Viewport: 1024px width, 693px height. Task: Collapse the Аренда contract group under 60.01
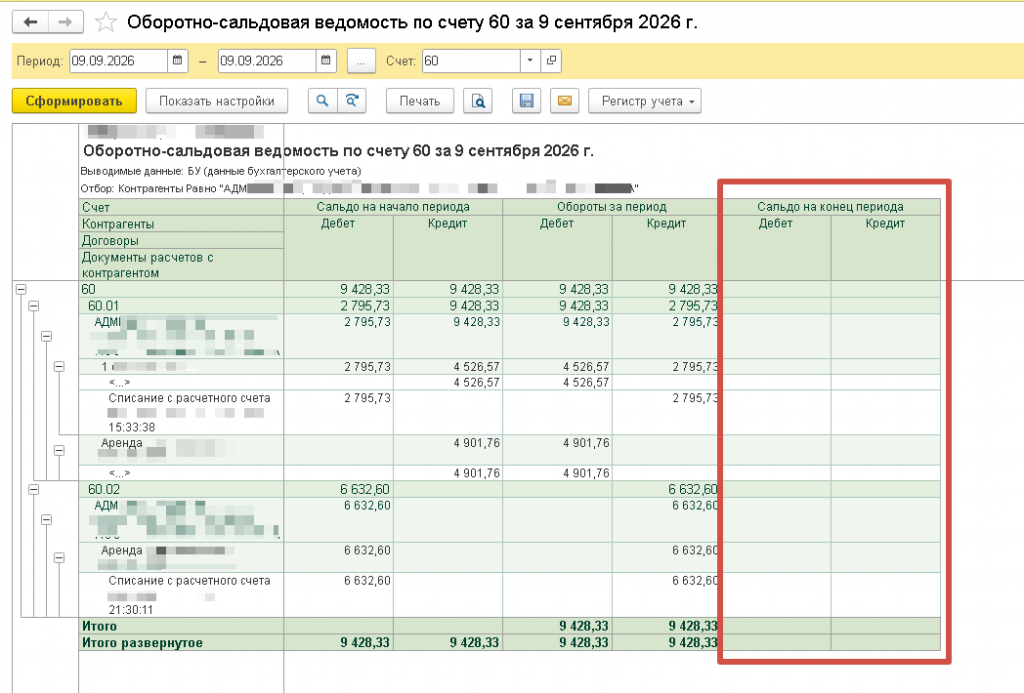pos(59,451)
